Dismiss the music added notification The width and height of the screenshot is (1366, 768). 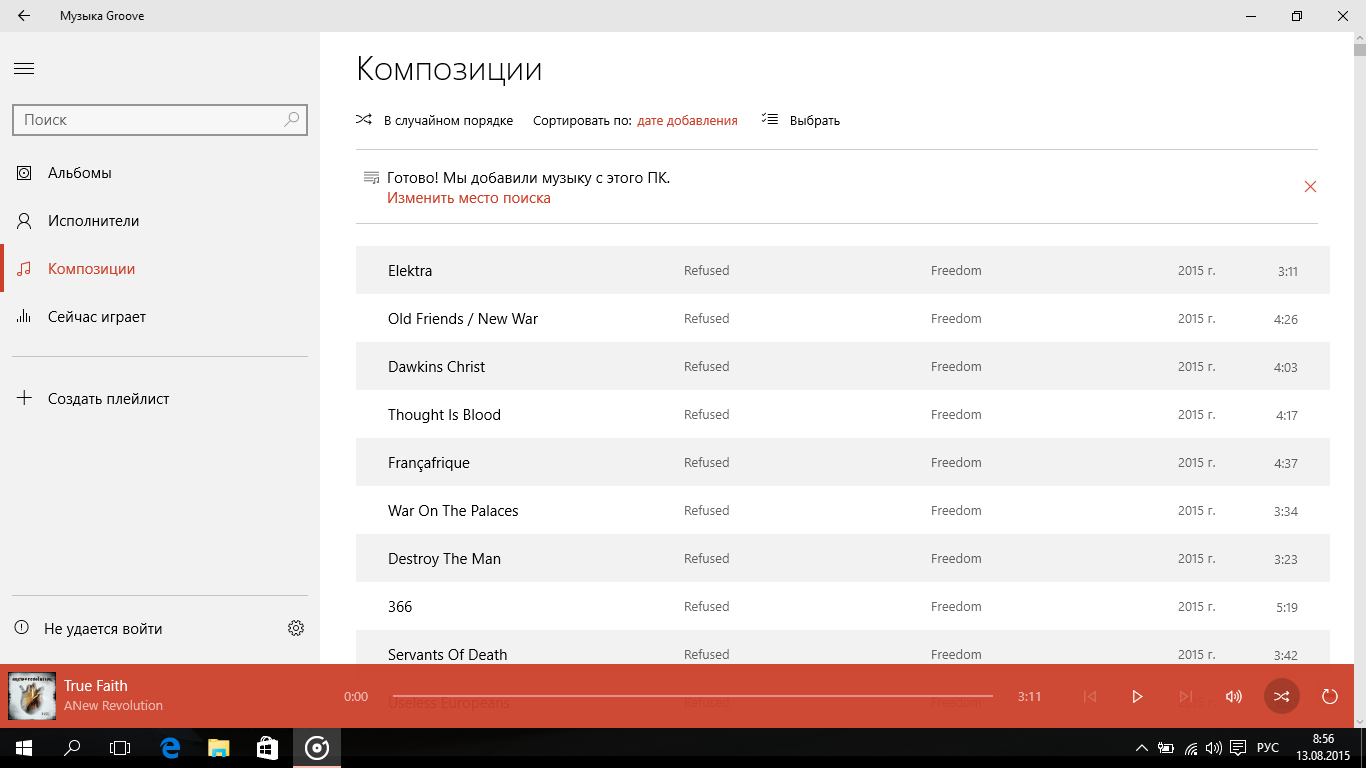[1310, 187]
